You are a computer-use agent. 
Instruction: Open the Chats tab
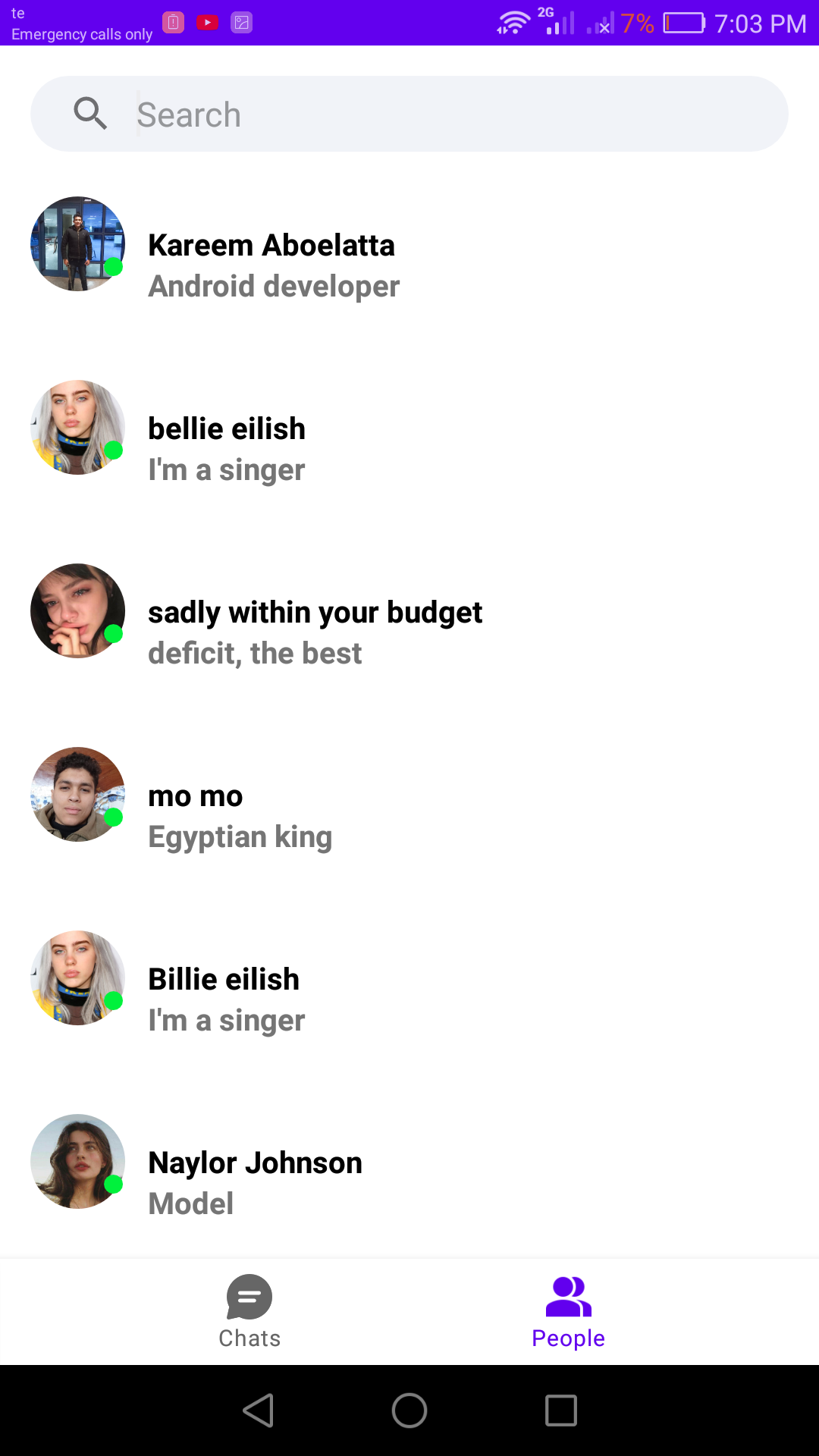click(x=249, y=1311)
